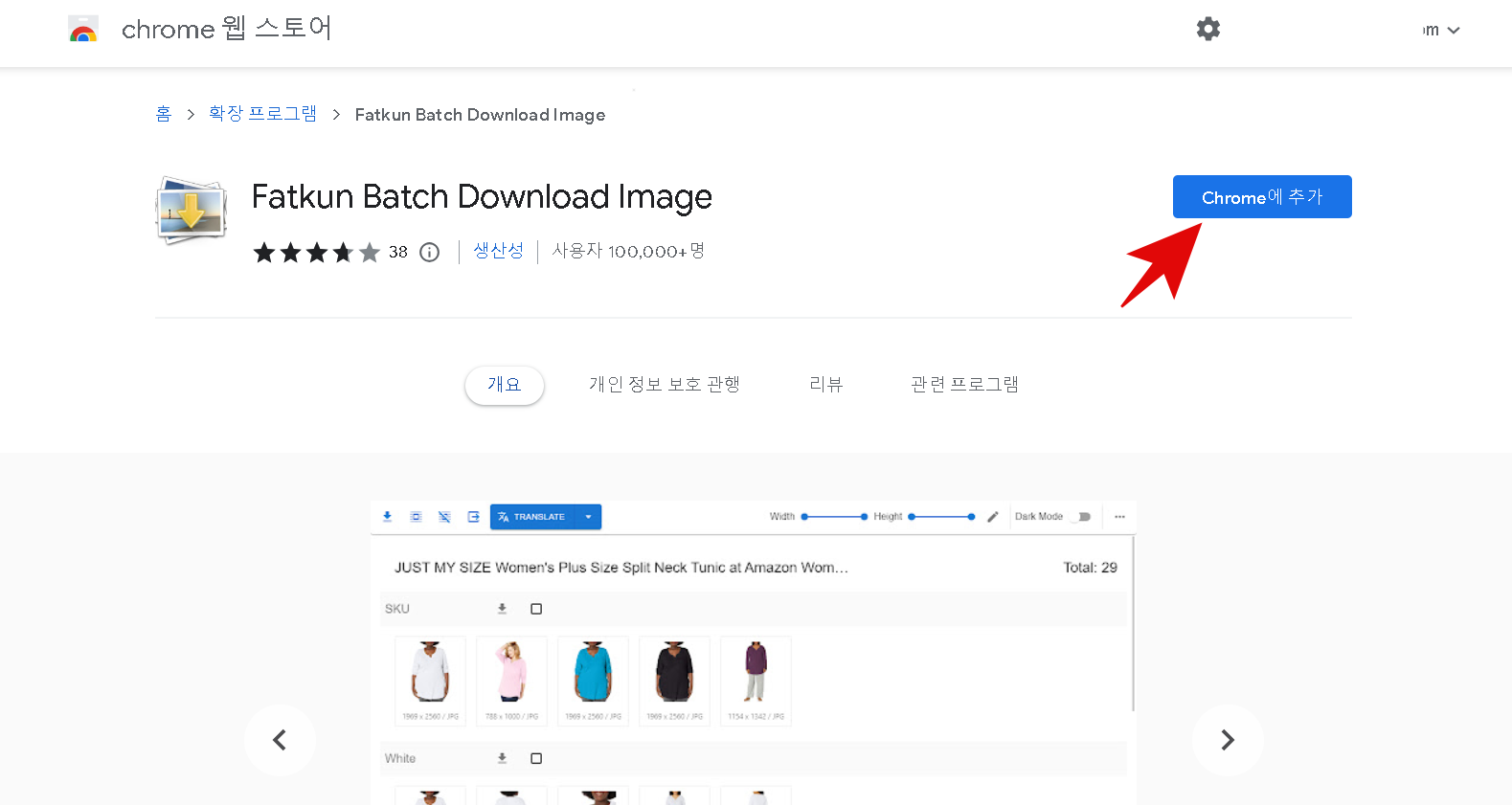Image resolution: width=1512 pixels, height=805 pixels.
Task: Click the 'Total: 29' text
Action: [x=1090, y=568]
